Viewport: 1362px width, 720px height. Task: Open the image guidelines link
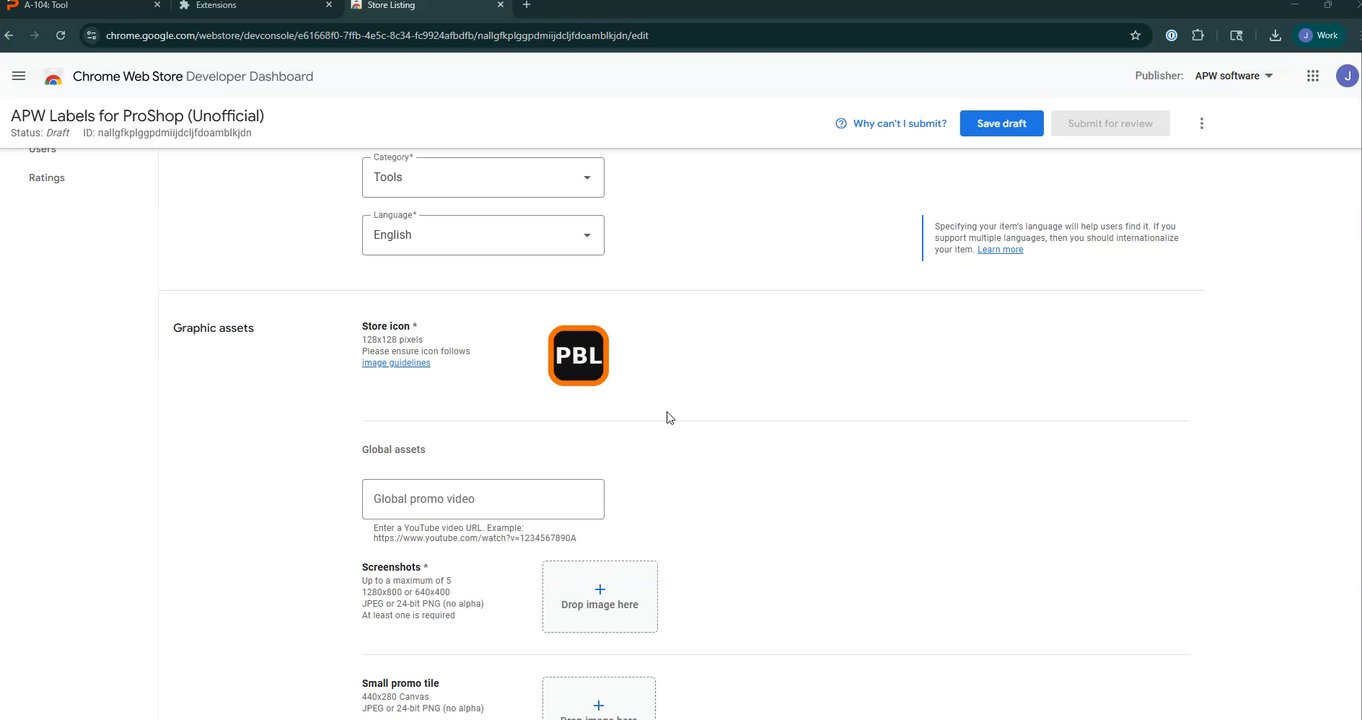click(x=396, y=363)
